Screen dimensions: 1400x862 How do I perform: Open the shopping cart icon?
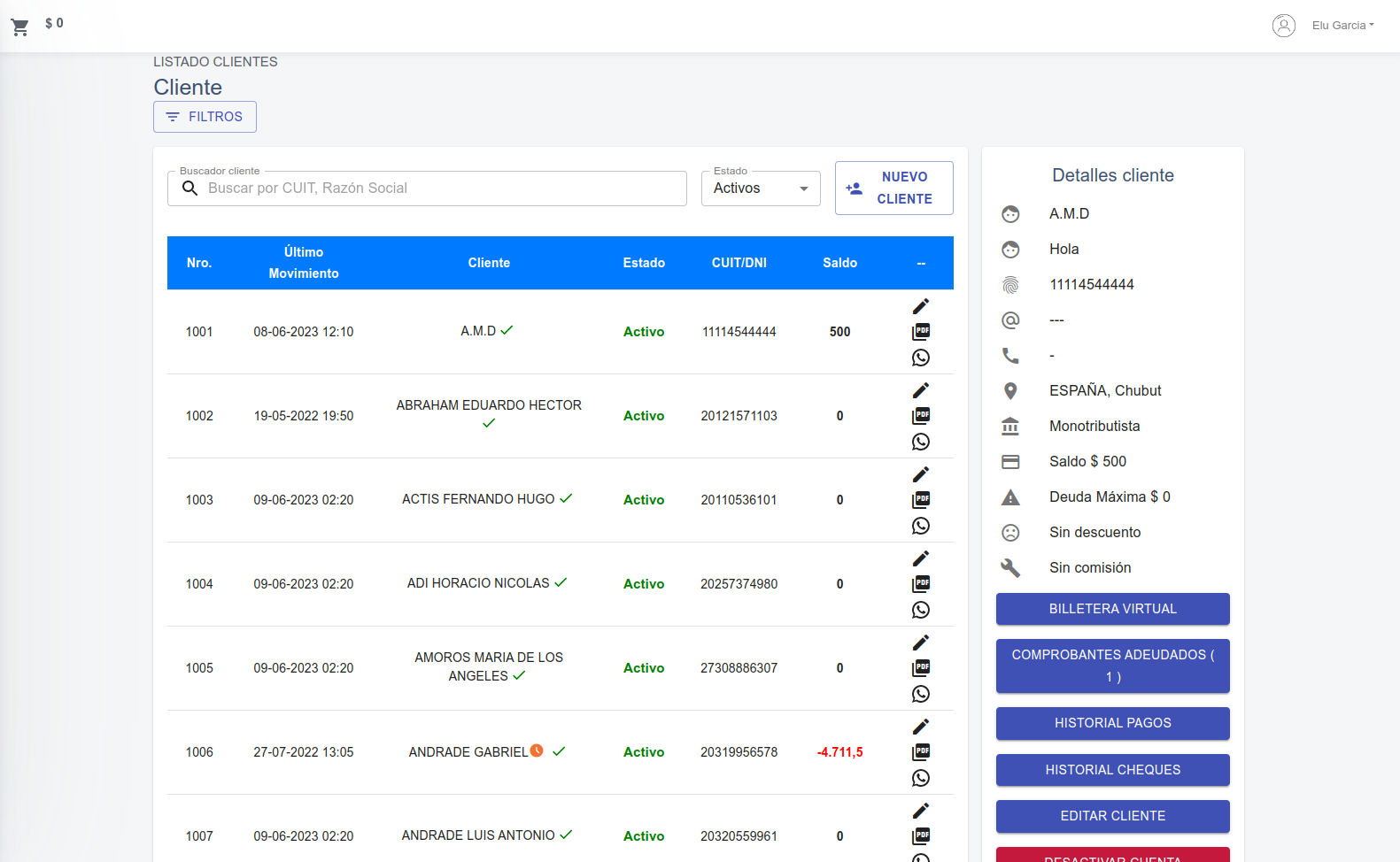tap(19, 27)
